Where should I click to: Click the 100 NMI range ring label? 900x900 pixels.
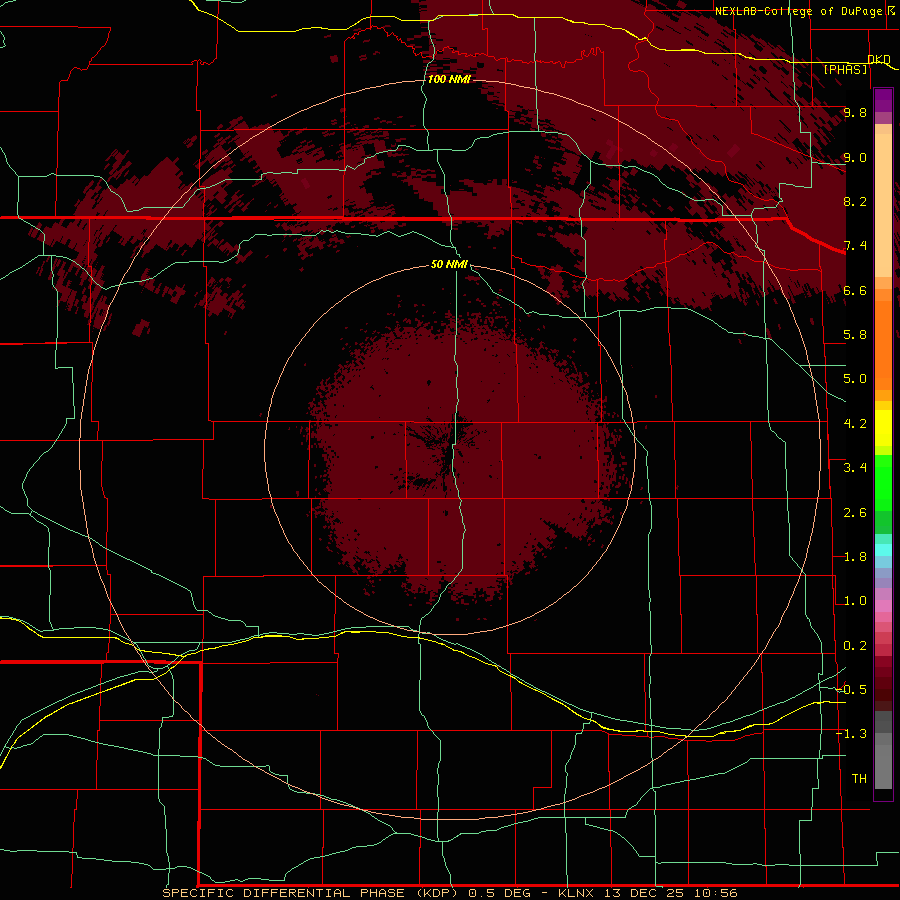(449, 79)
